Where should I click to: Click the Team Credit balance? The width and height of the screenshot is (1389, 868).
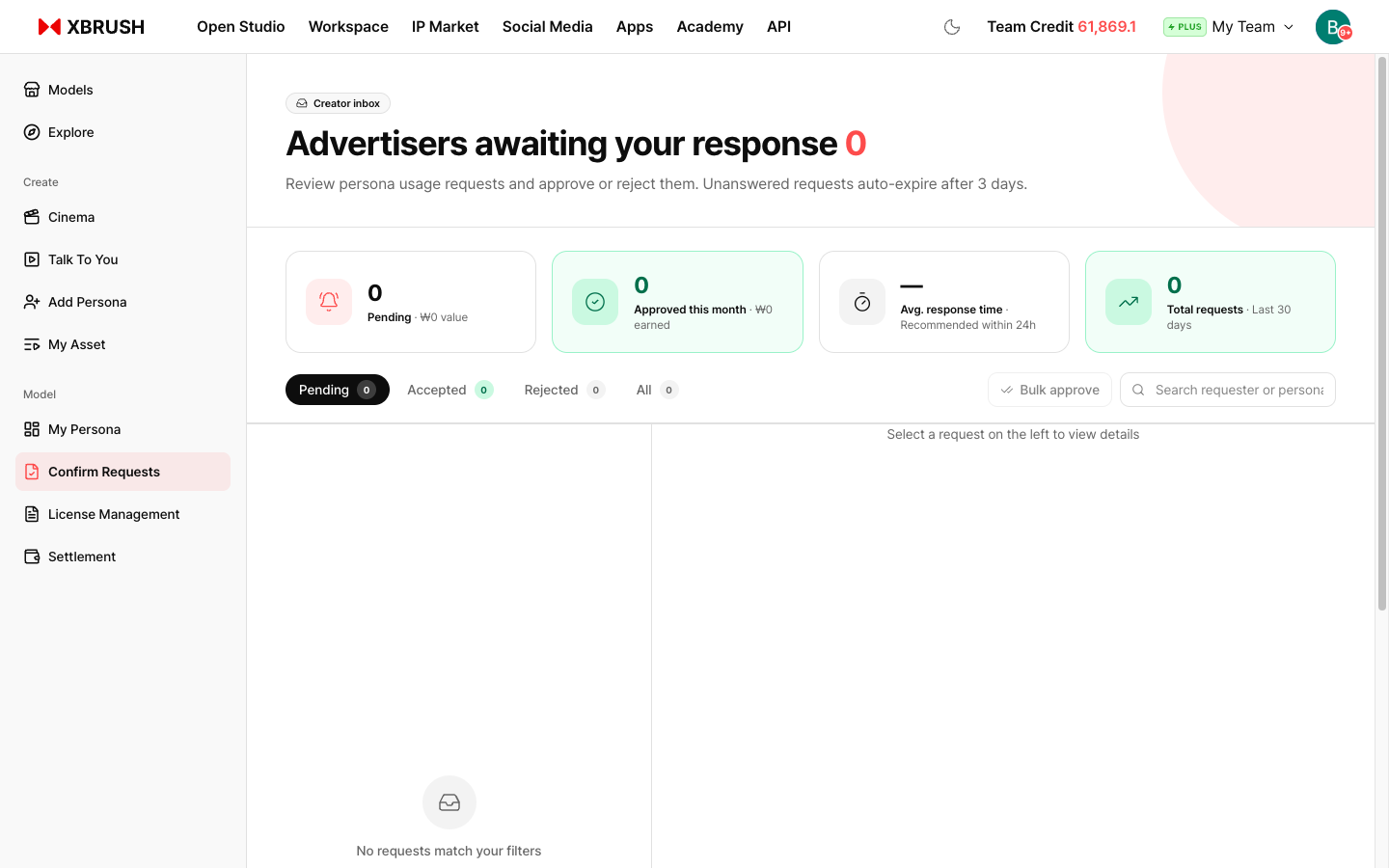click(x=1062, y=27)
